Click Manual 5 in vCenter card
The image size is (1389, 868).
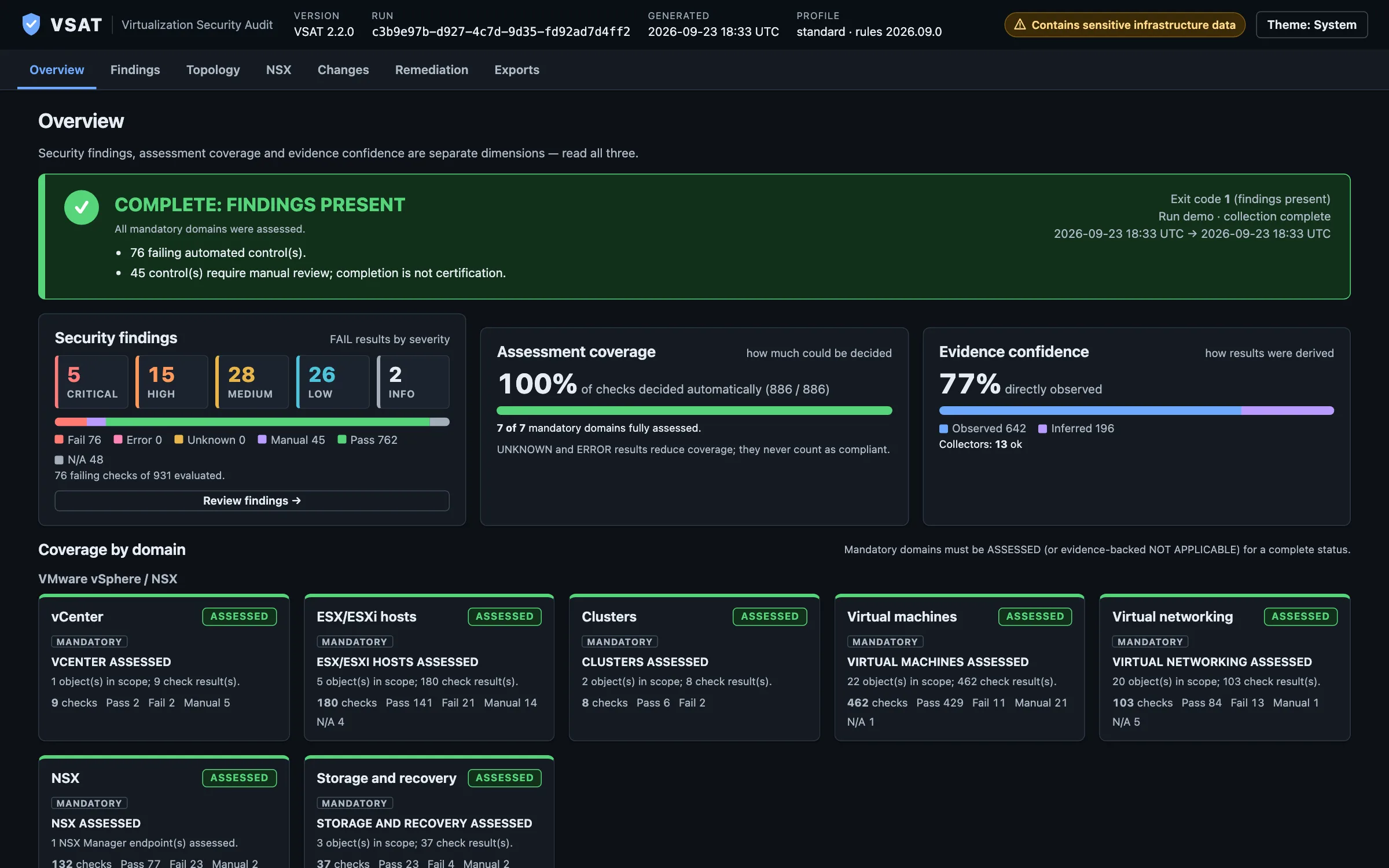(207, 703)
